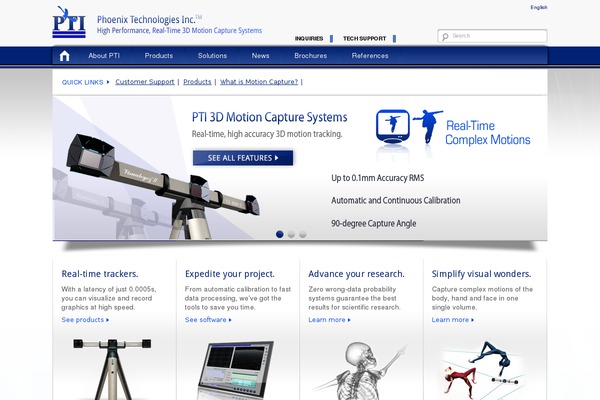Click Learn more under Simplify visual wonders

pyautogui.click(x=452, y=320)
